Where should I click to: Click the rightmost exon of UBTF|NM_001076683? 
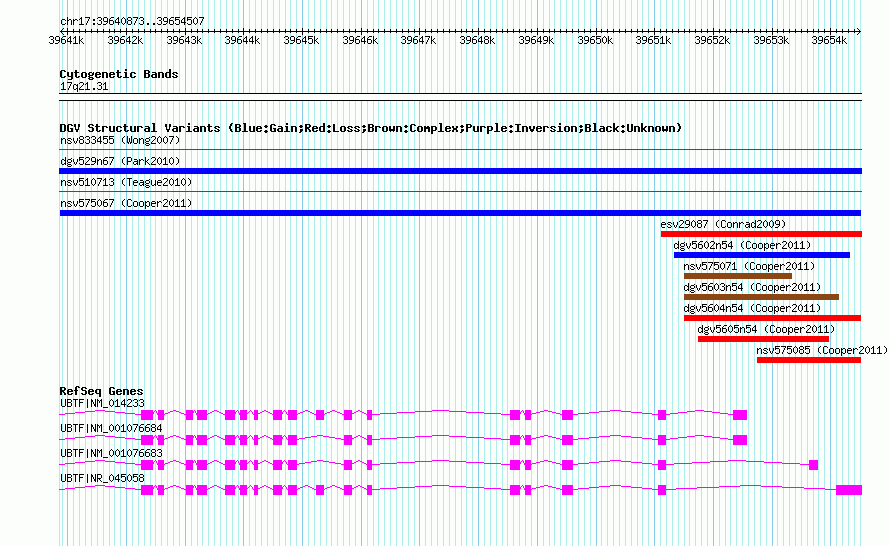tap(813, 465)
